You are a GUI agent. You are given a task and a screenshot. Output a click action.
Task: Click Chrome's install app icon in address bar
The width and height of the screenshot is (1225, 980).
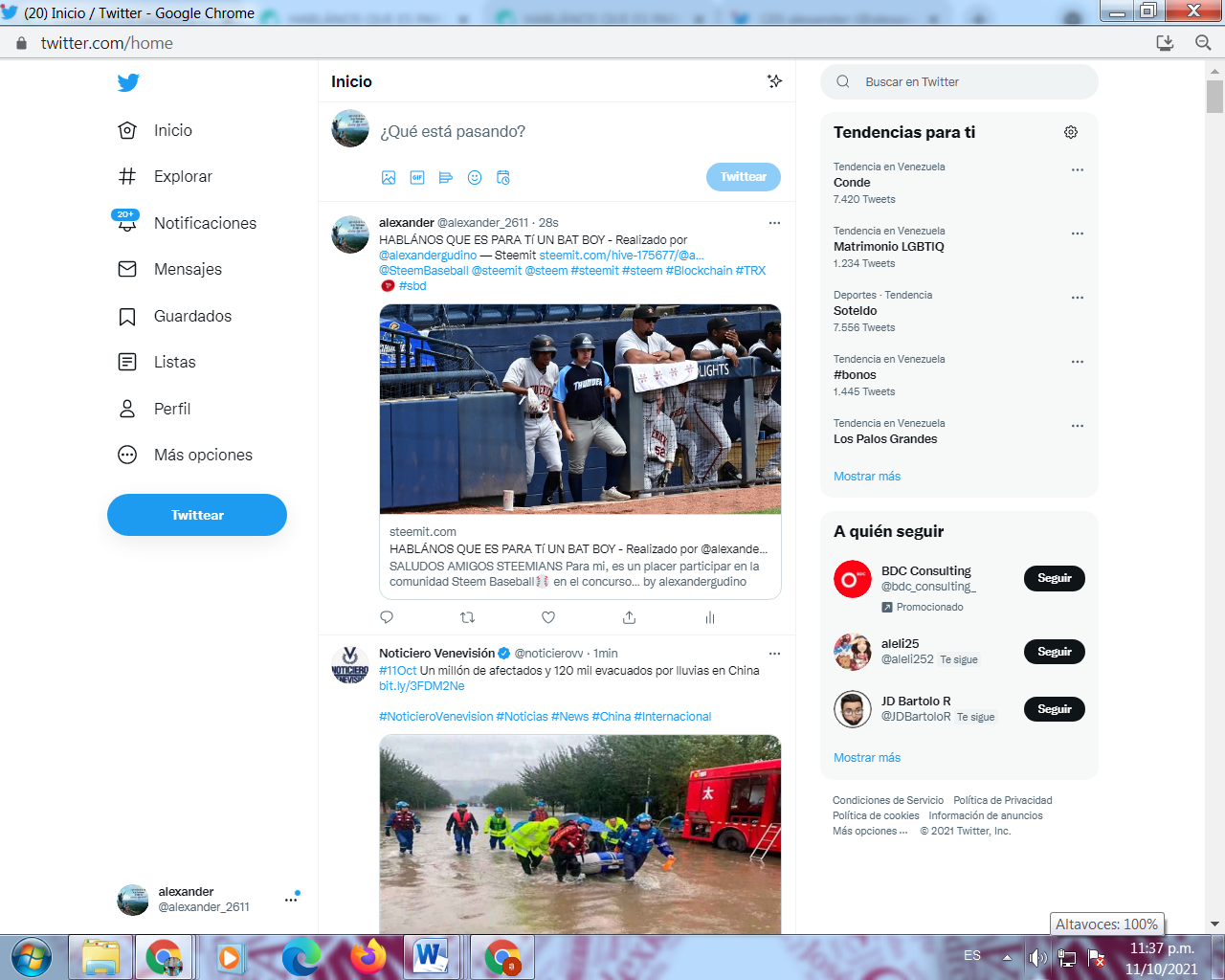[1165, 43]
